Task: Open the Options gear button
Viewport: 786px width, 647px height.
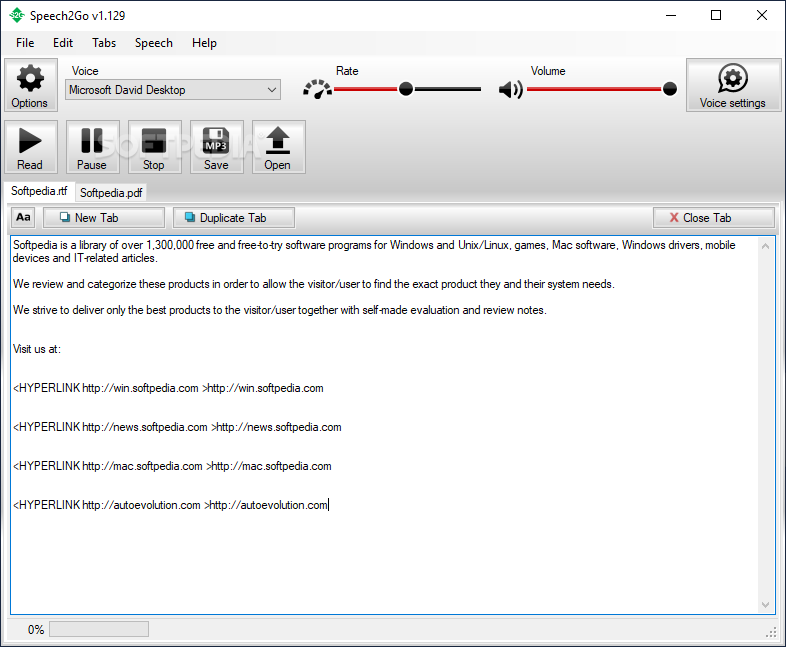Action: [x=31, y=85]
